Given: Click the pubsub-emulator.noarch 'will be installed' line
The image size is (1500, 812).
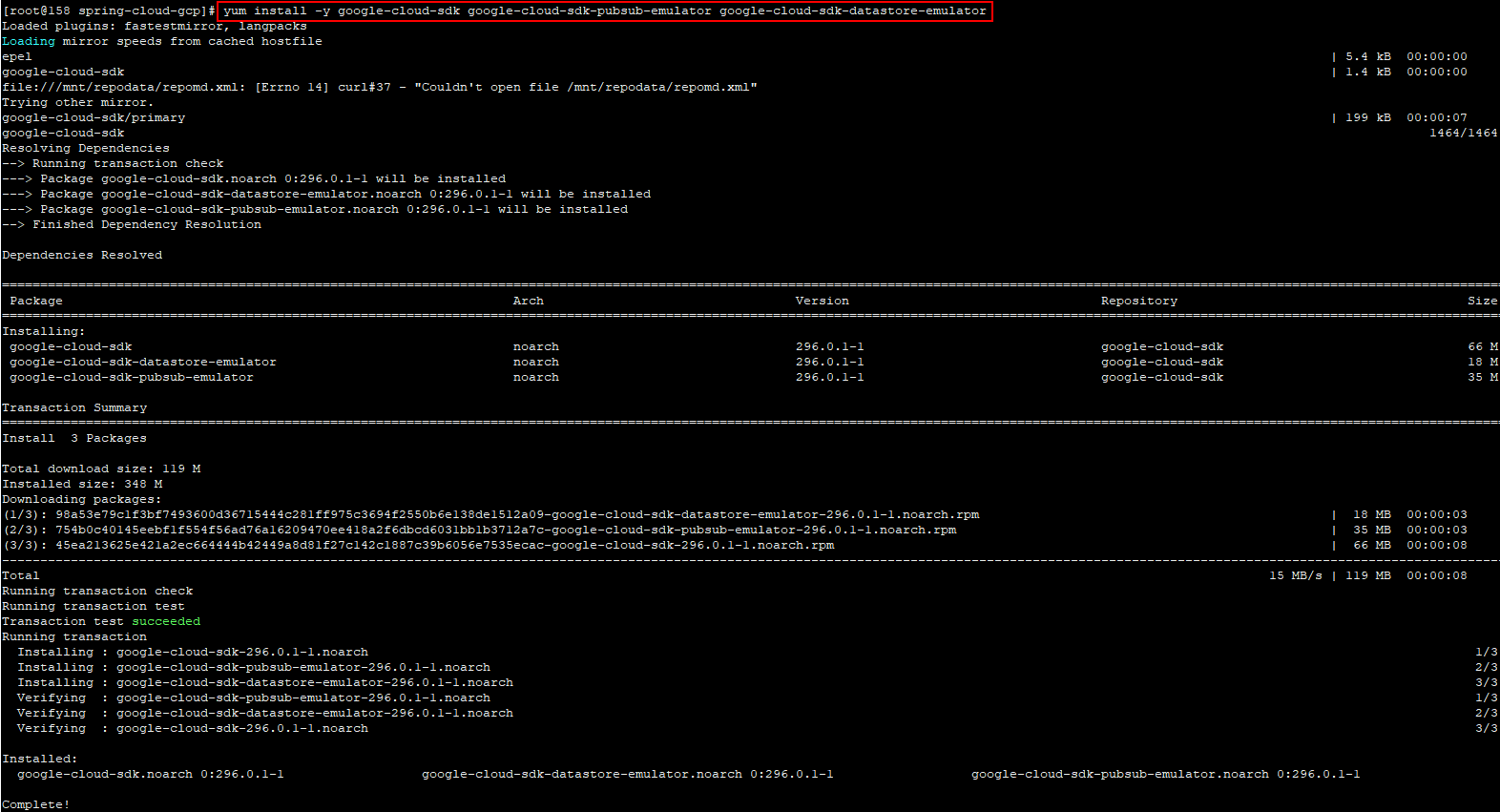Looking at the screenshot, I should pyautogui.click(x=315, y=210).
